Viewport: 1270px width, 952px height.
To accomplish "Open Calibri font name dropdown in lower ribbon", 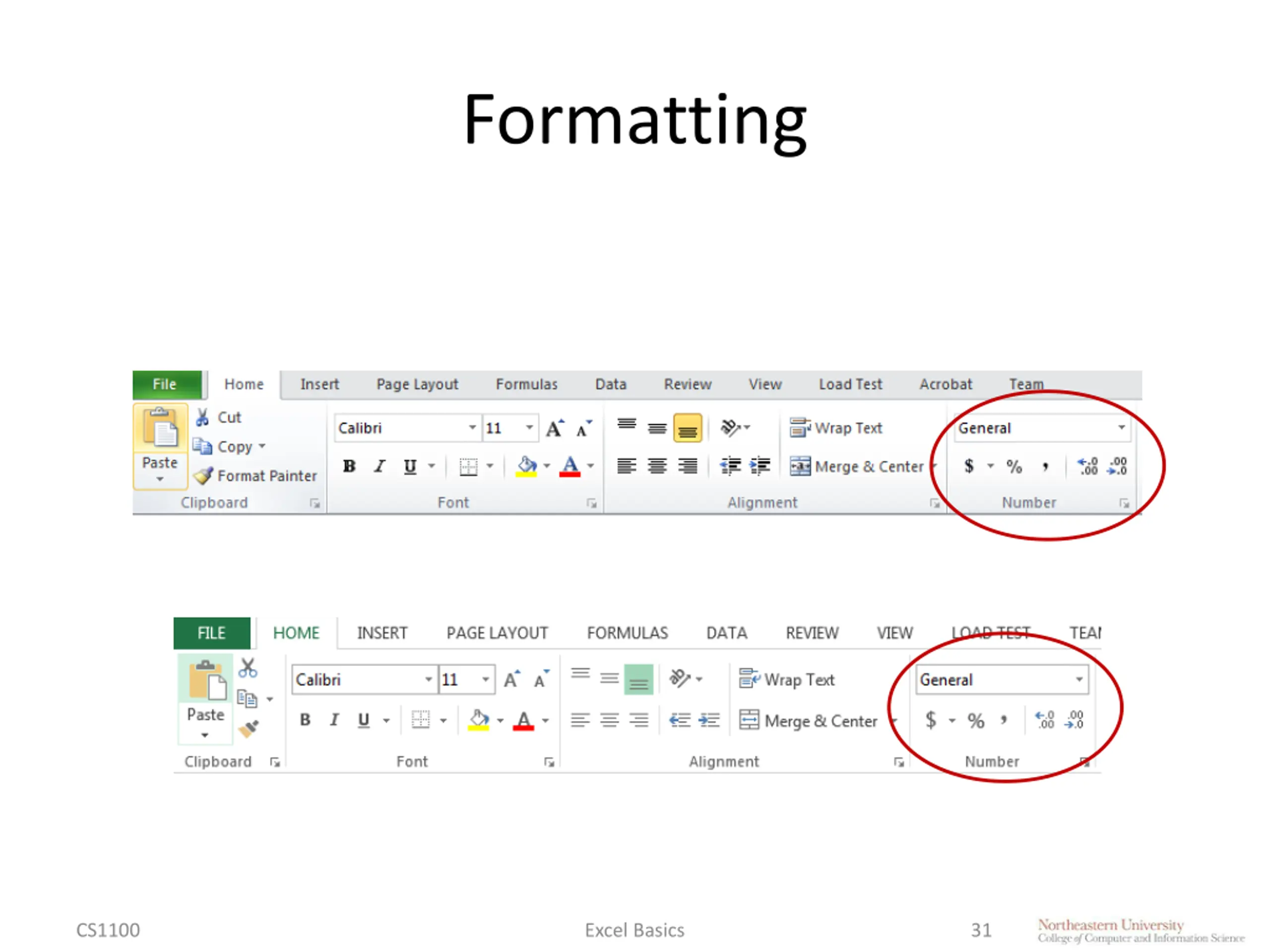I will [x=428, y=679].
